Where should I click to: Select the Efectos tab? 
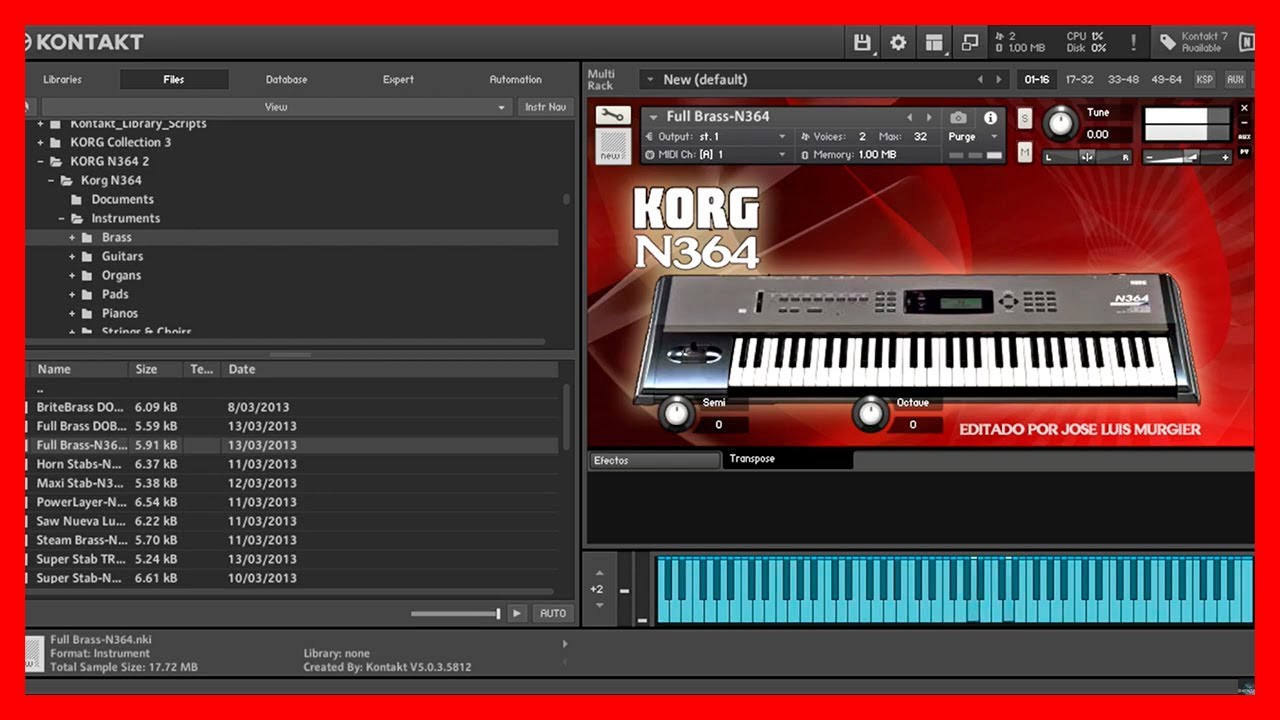tap(654, 460)
